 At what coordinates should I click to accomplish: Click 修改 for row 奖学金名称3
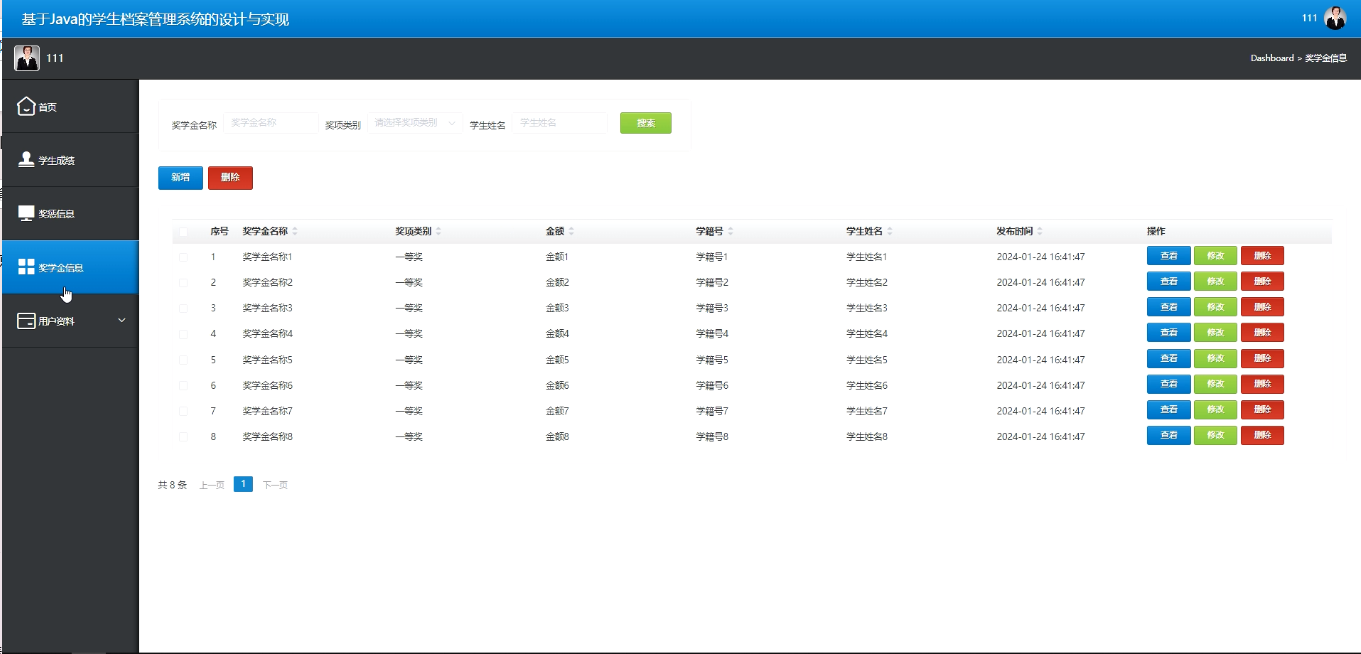[x=1215, y=307]
